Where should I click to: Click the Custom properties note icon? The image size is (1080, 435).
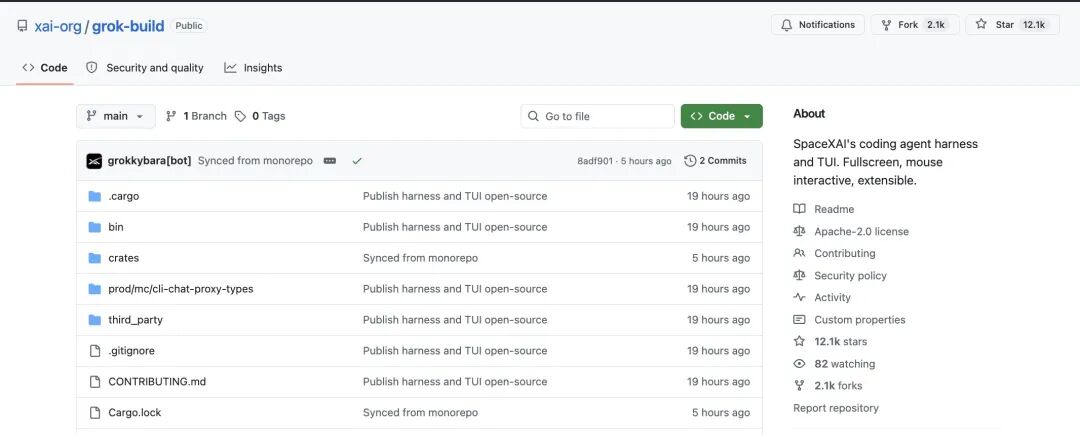pos(799,319)
